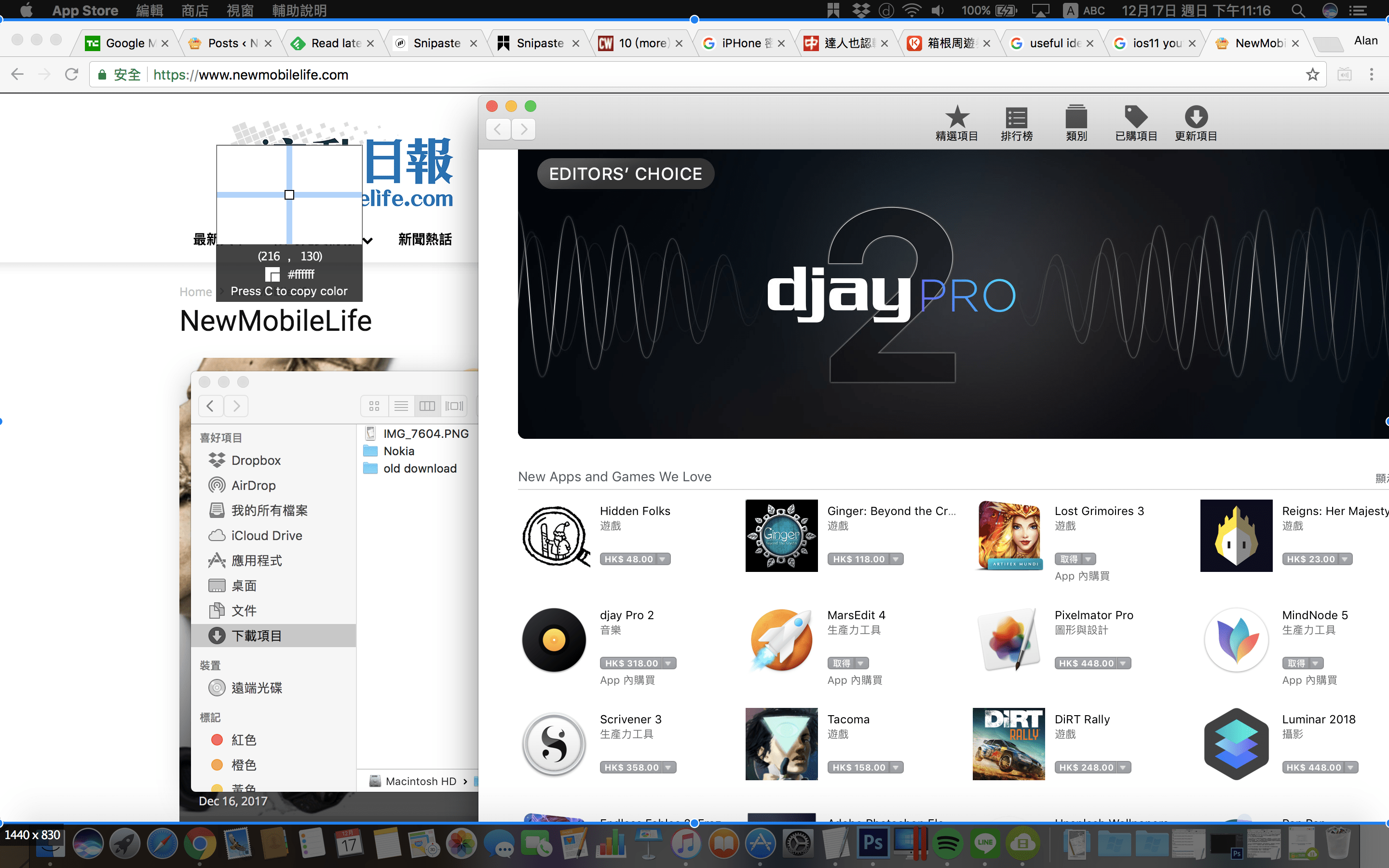Image resolution: width=1389 pixels, height=868 pixels.
Task: Open 類別 (Categories) section in App Store
Action: tap(1077, 122)
